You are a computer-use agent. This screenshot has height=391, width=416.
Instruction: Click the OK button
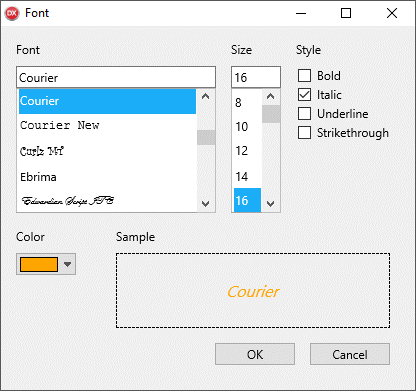(255, 354)
